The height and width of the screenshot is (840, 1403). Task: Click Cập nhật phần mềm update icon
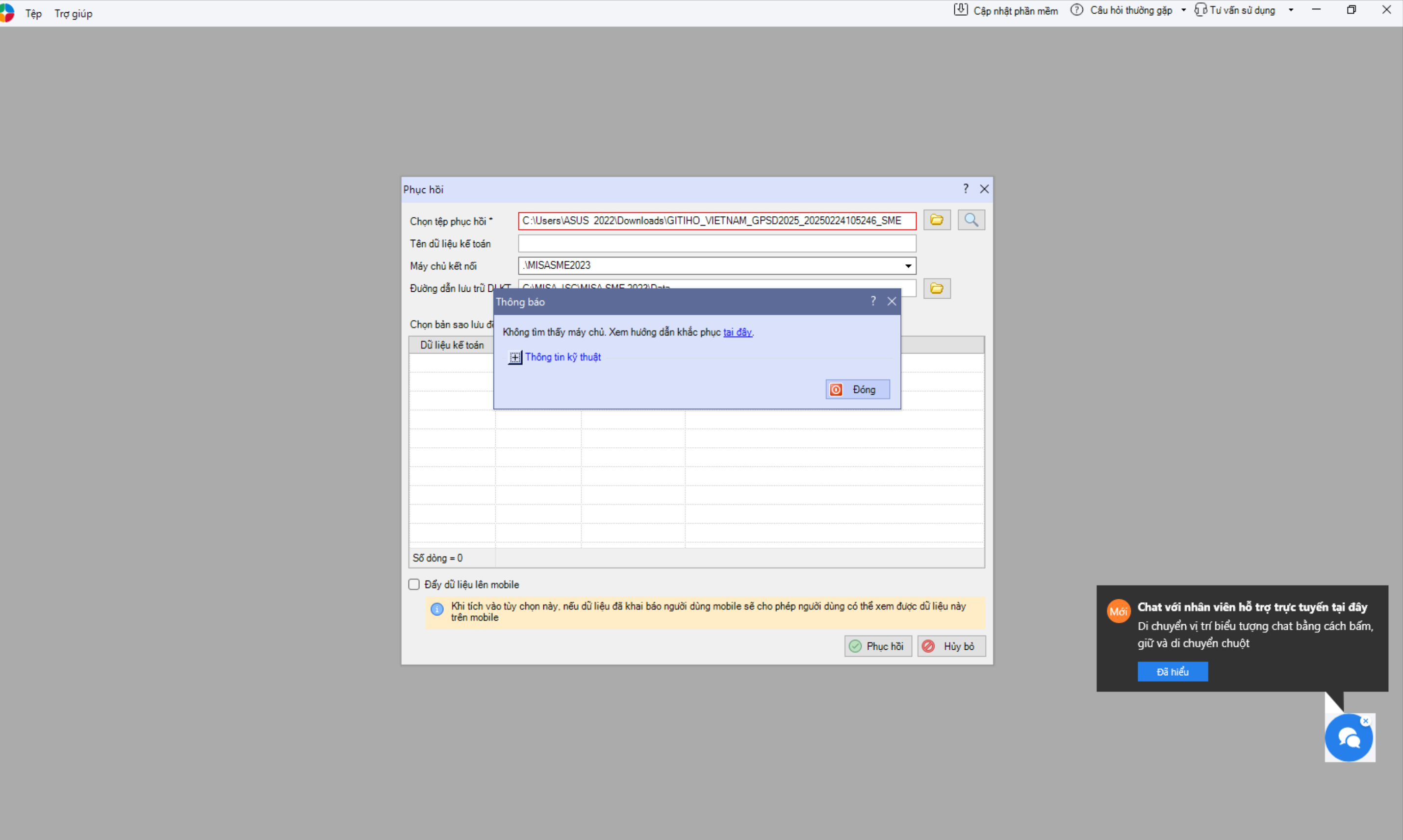(960, 10)
